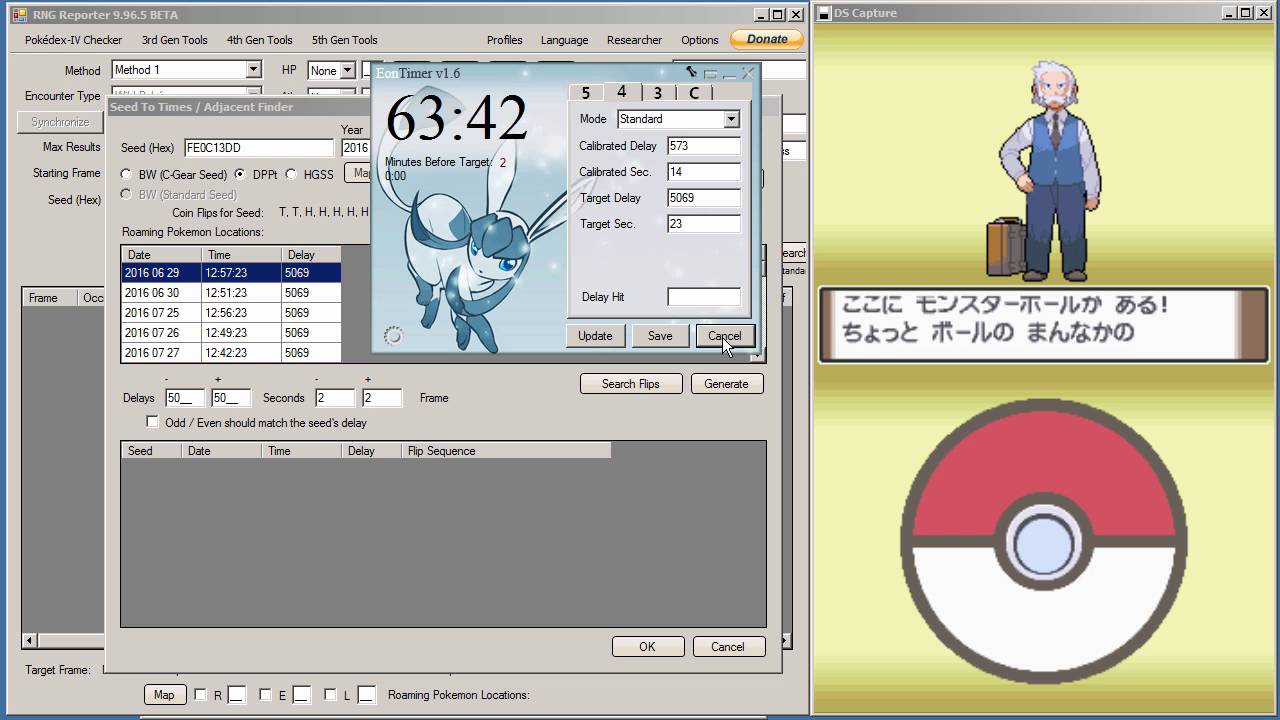Screen dimensions: 1280x720
Task: Switch to EonTimer tab 4
Action: pyautogui.click(x=621, y=91)
